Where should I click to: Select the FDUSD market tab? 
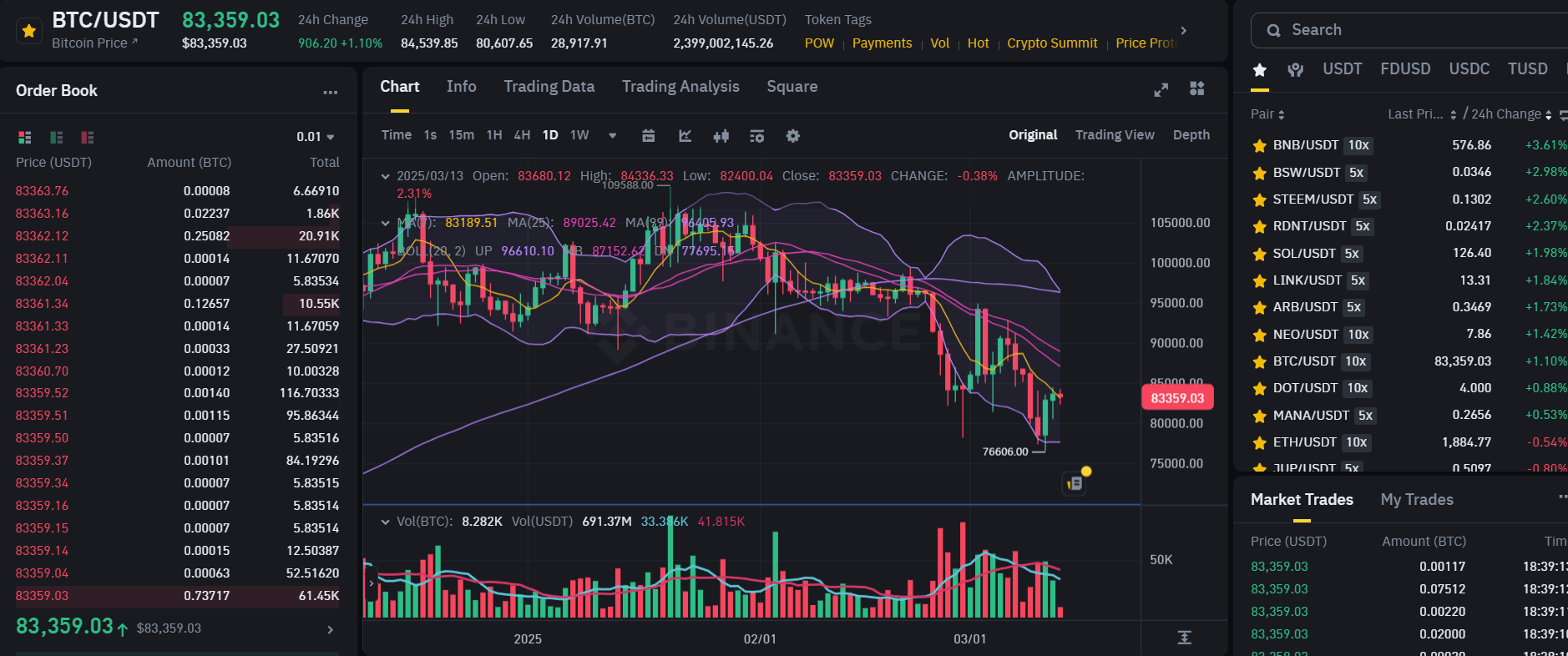(1405, 69)
